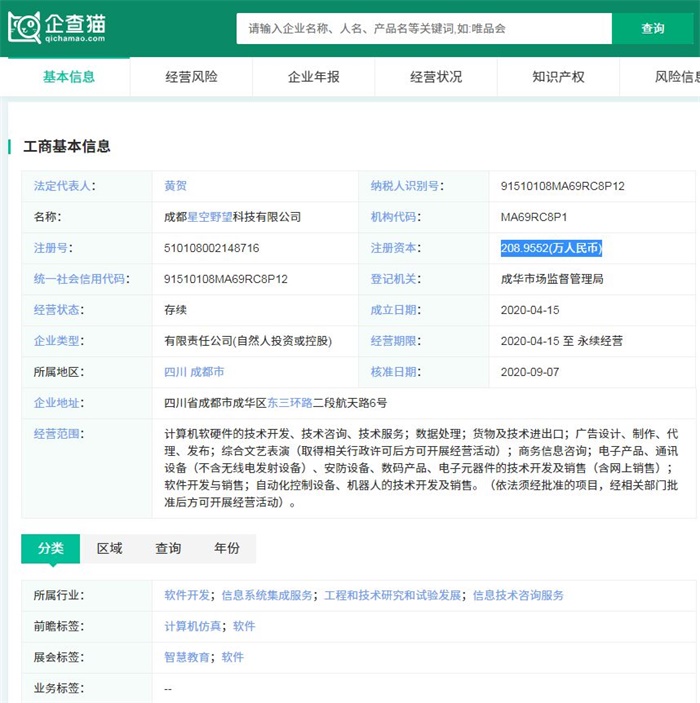Click the 经营状态 label

pos(57,310)
